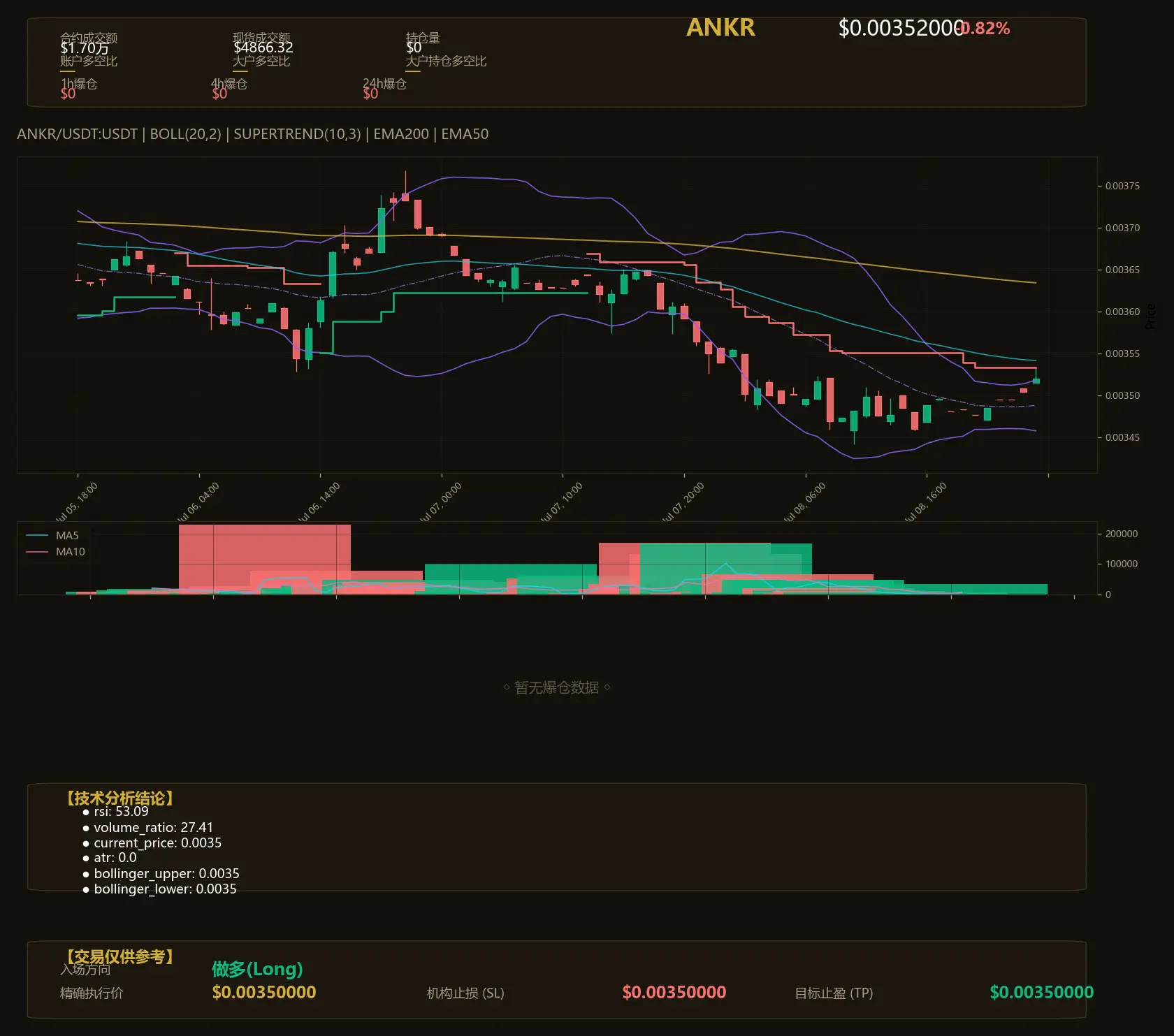1174x1036 pixels.
Task: Select the bollinger_lower: 0.0035 line
Action: [159, 889]
